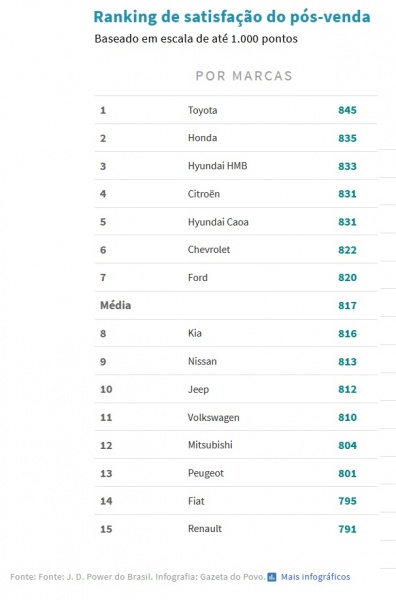Click the Ranking de satisfação do pós-venda title
The height and width of the screenshot is (600, 396).
(x=232, y=17)
